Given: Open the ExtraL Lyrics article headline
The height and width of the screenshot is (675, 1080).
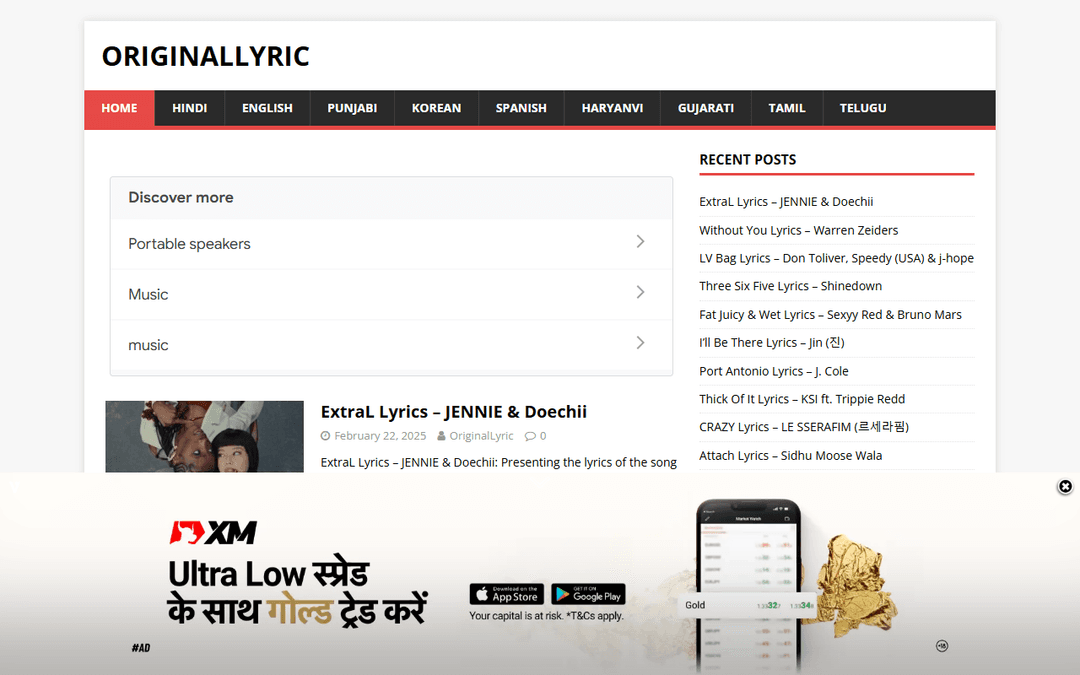Looking at the screenshot, I should (454, 412).
